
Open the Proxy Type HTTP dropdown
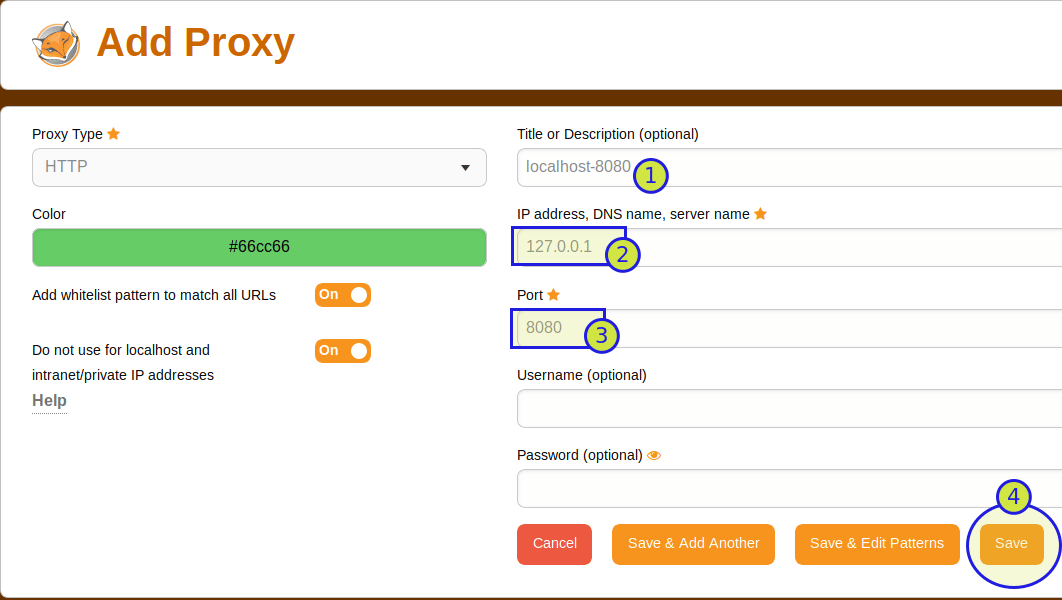pyautogui.click(x=259, y=167)
